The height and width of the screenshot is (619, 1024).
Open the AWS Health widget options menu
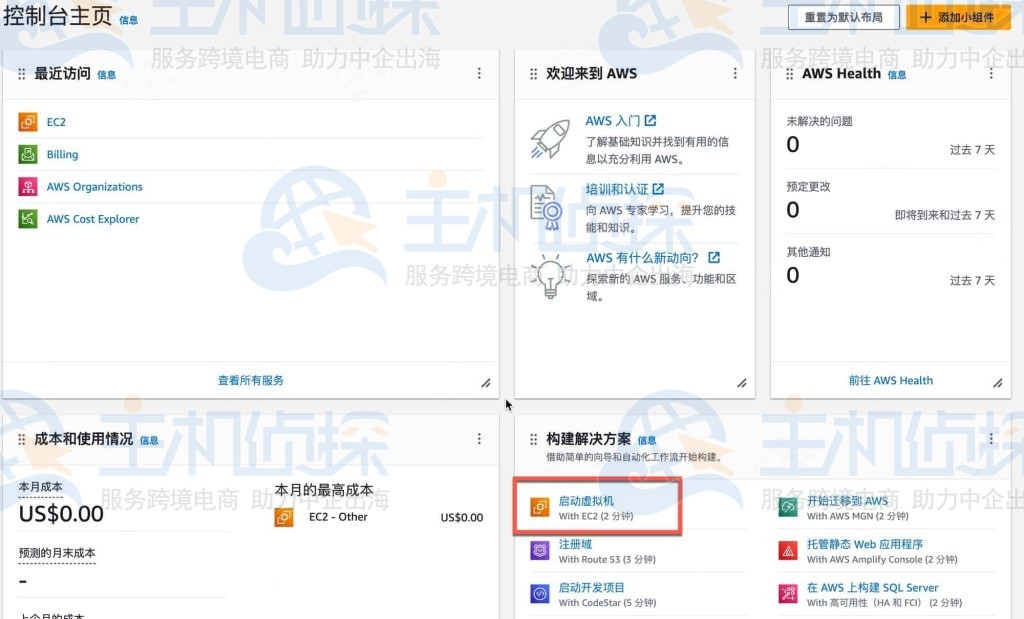(992, 73)
